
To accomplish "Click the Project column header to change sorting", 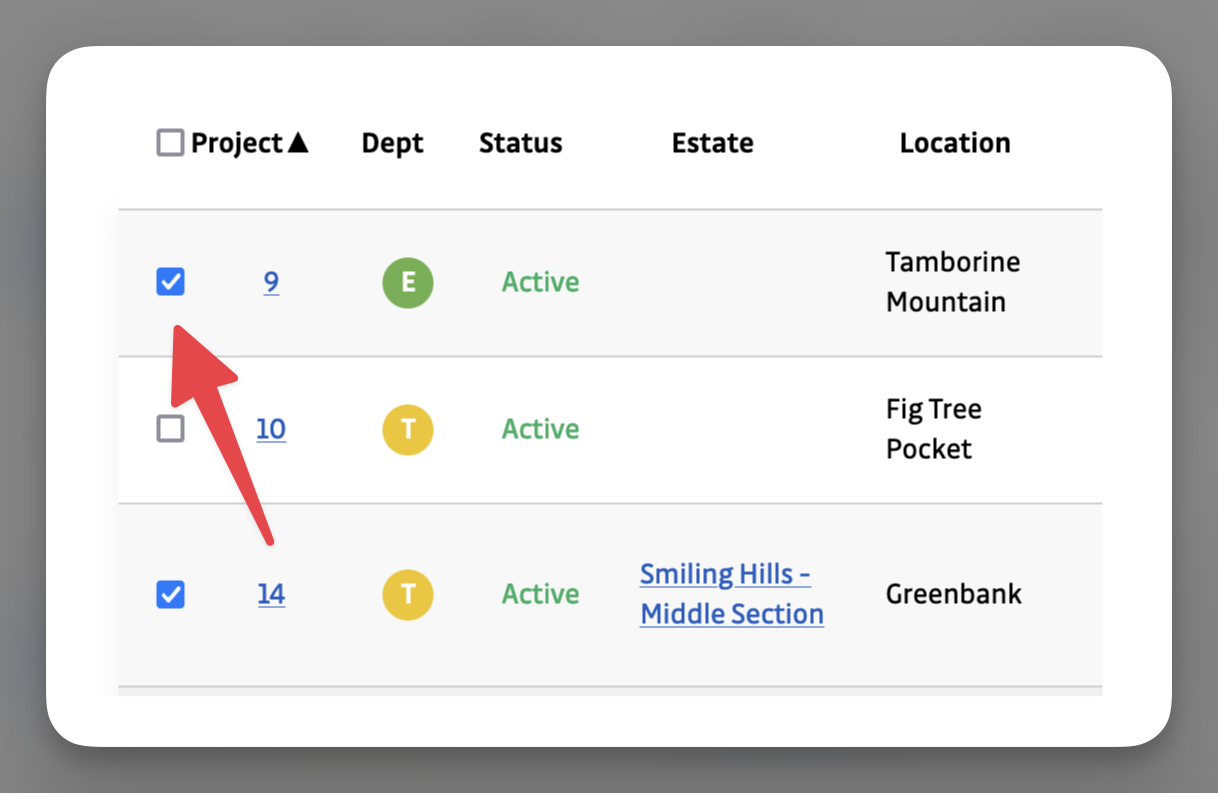I will 238,142.
